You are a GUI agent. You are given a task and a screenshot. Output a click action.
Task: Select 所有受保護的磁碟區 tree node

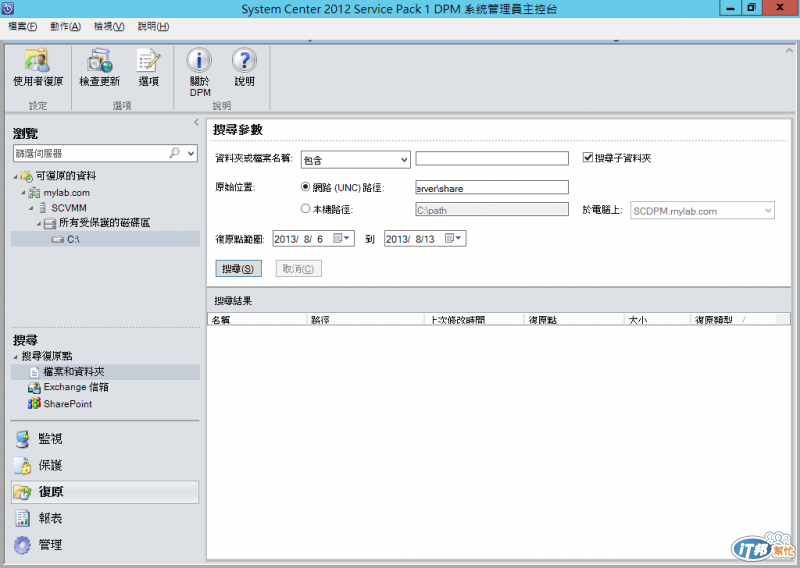[105, 223]
